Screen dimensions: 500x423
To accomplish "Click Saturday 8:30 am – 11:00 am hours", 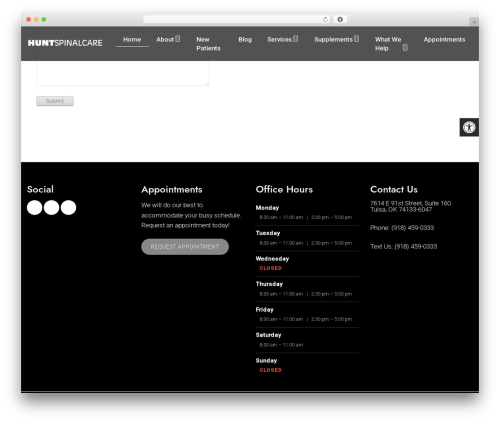I will tap(281, 345).
